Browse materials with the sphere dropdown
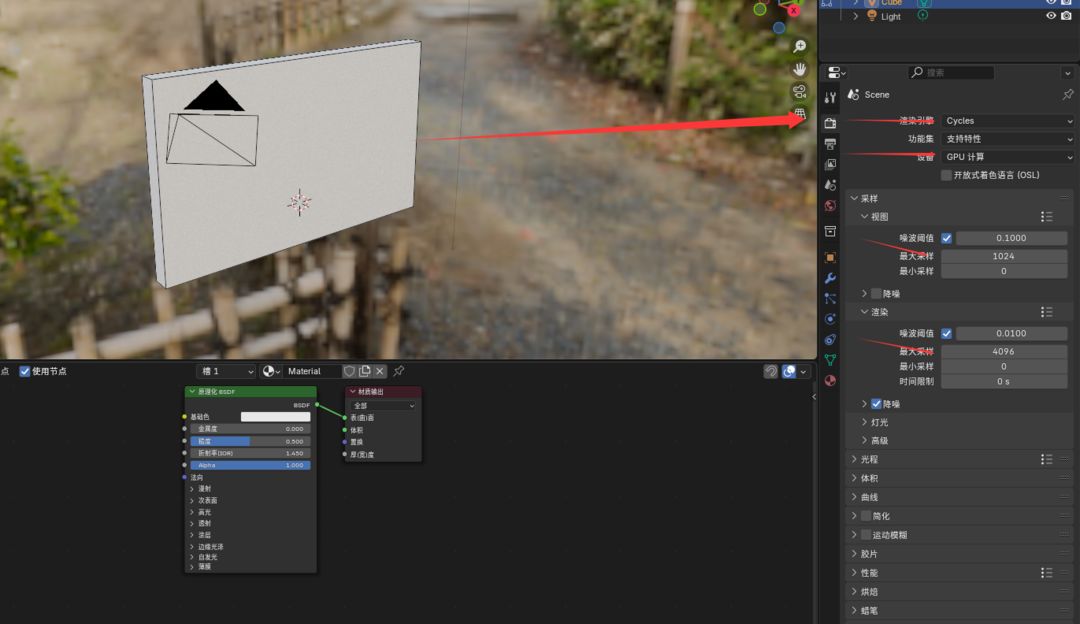This screenshot has height=624, width=1080. point(271,371)
